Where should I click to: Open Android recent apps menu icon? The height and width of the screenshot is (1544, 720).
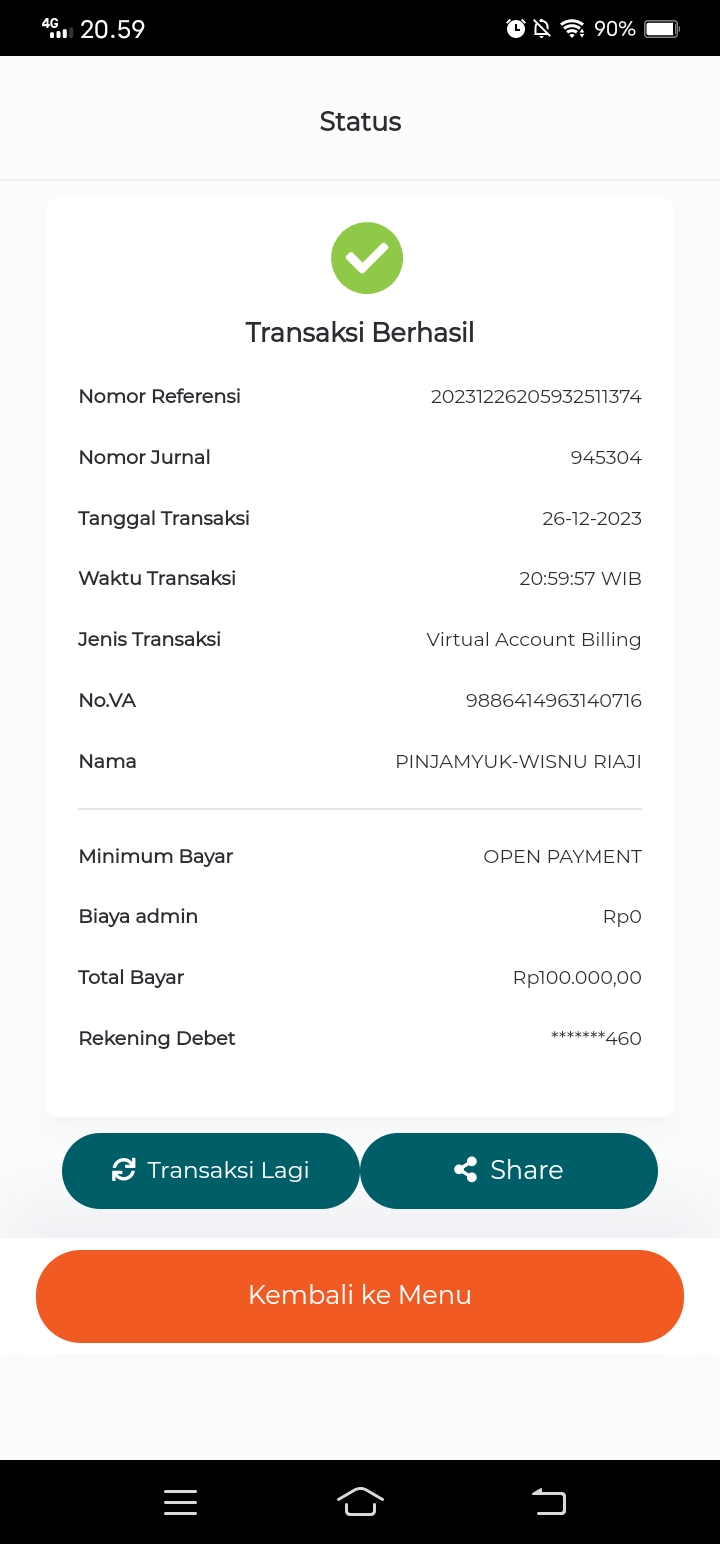180,1502
